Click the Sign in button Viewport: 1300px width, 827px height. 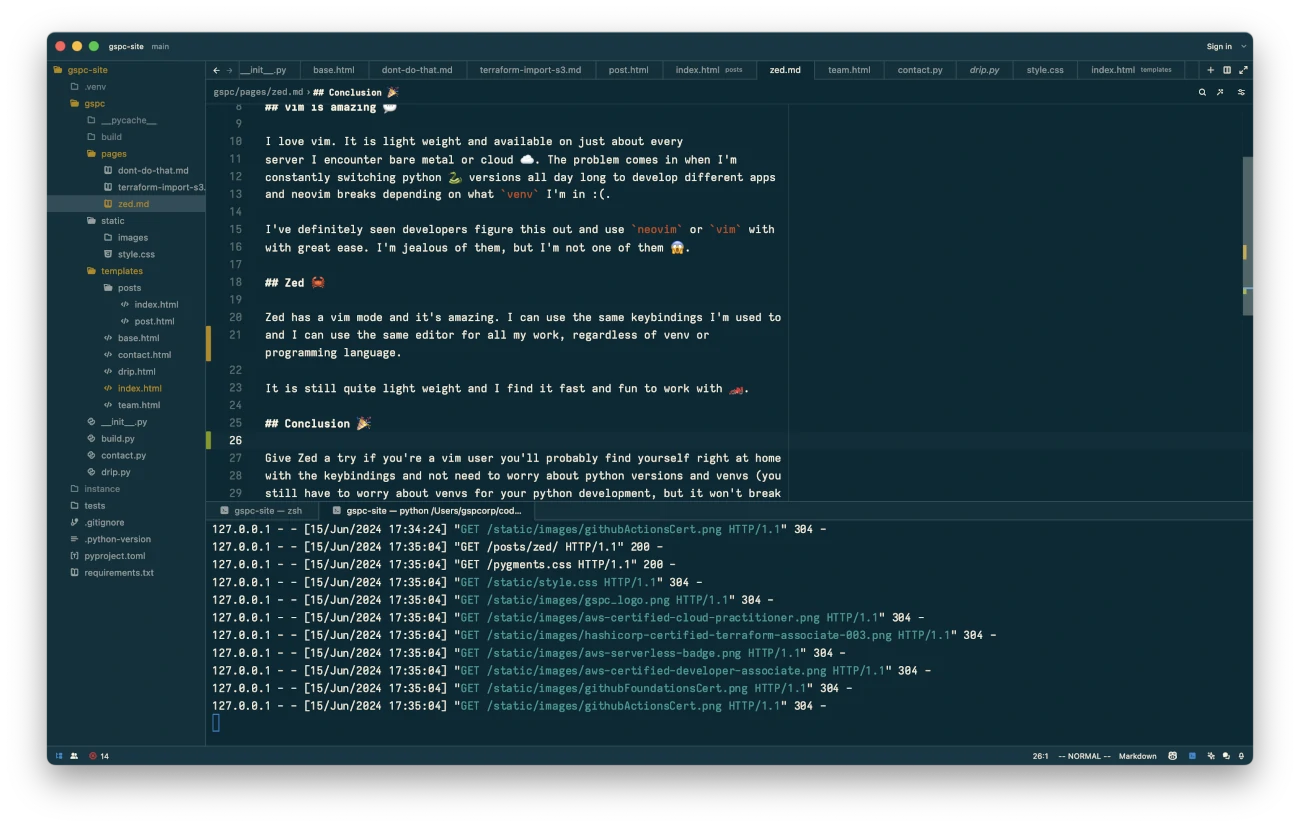coord(1218,46)
